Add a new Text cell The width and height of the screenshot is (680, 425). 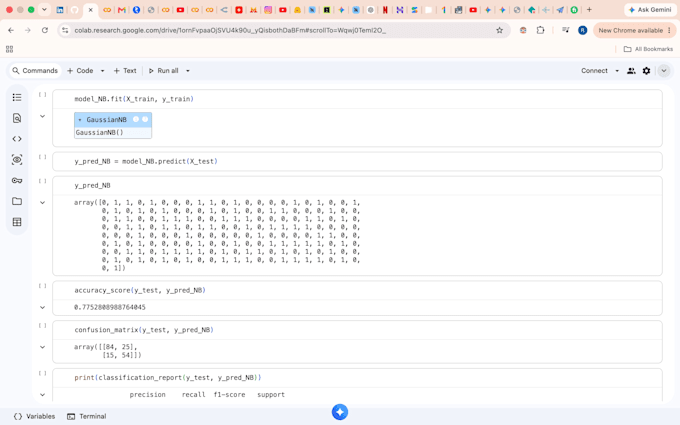tap(125, 71)
